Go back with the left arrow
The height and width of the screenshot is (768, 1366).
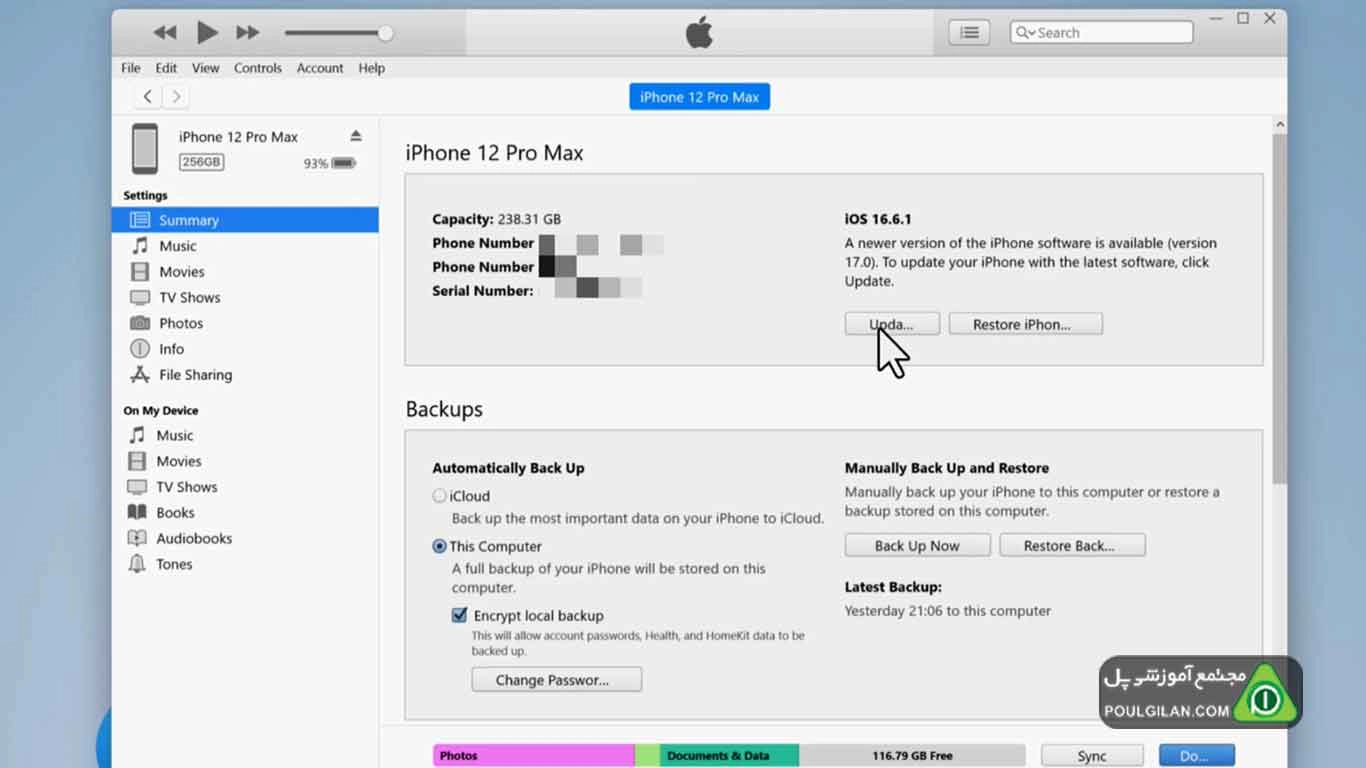[148, 96]
